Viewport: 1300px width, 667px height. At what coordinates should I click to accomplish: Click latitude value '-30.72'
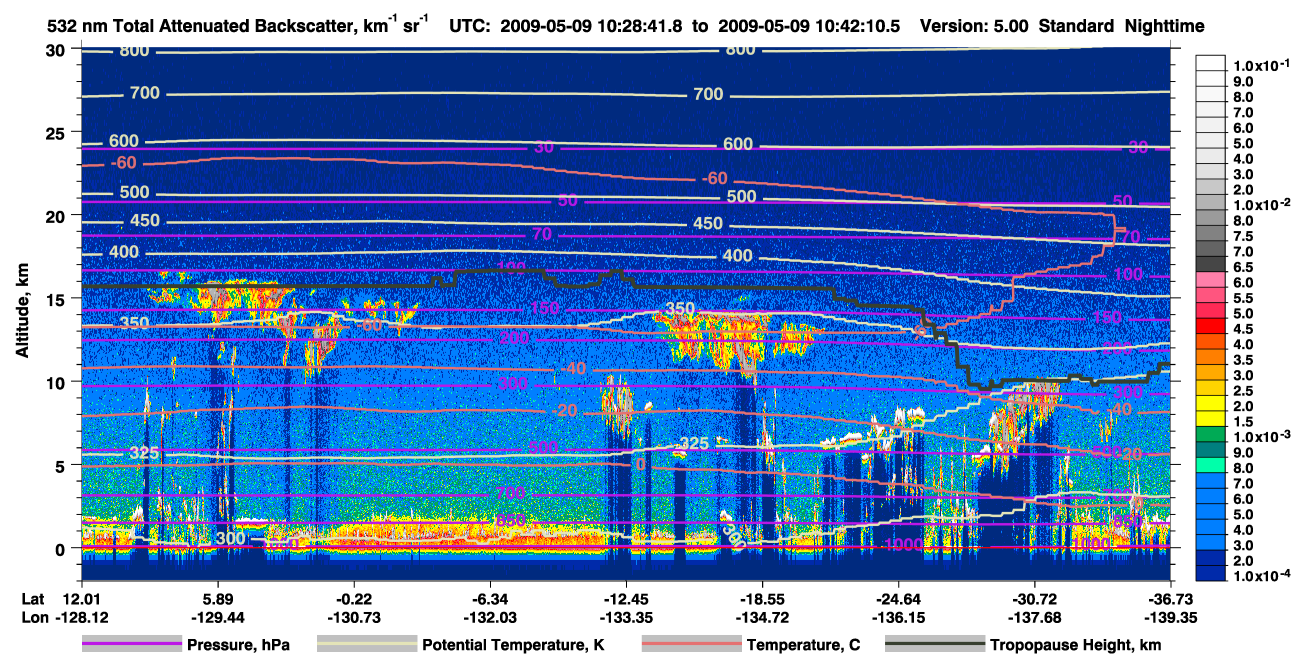pyautogui.click(x=1035, y=598)
